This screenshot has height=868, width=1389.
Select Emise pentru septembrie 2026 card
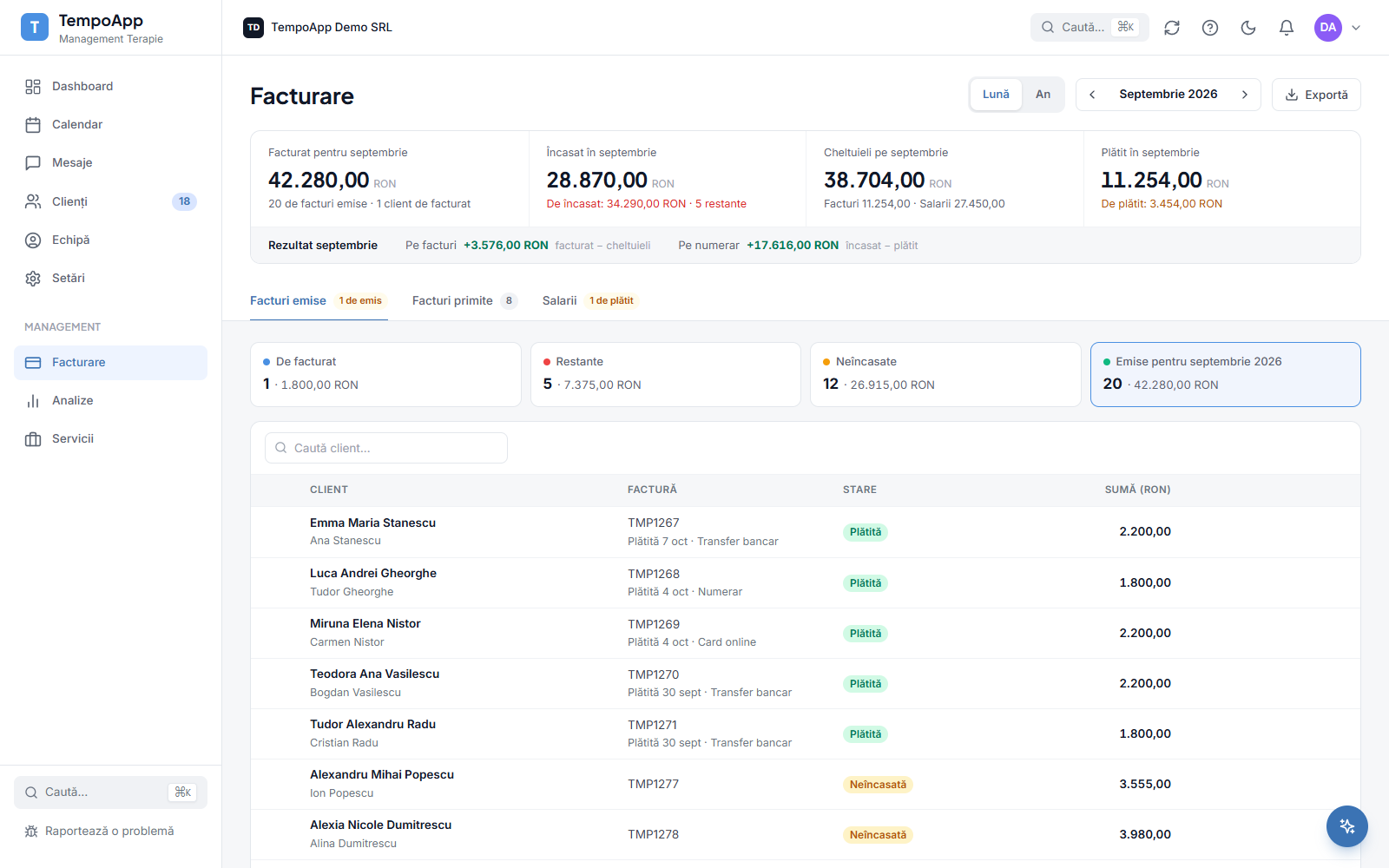[x=1226, y=374]
